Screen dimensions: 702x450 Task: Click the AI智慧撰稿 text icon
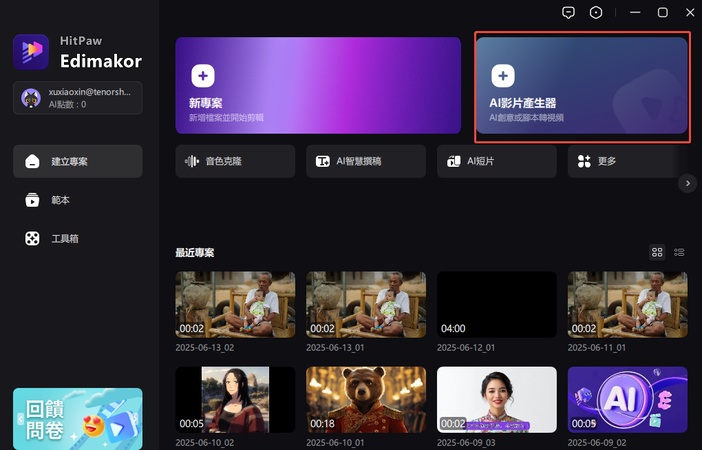(322, 161)
